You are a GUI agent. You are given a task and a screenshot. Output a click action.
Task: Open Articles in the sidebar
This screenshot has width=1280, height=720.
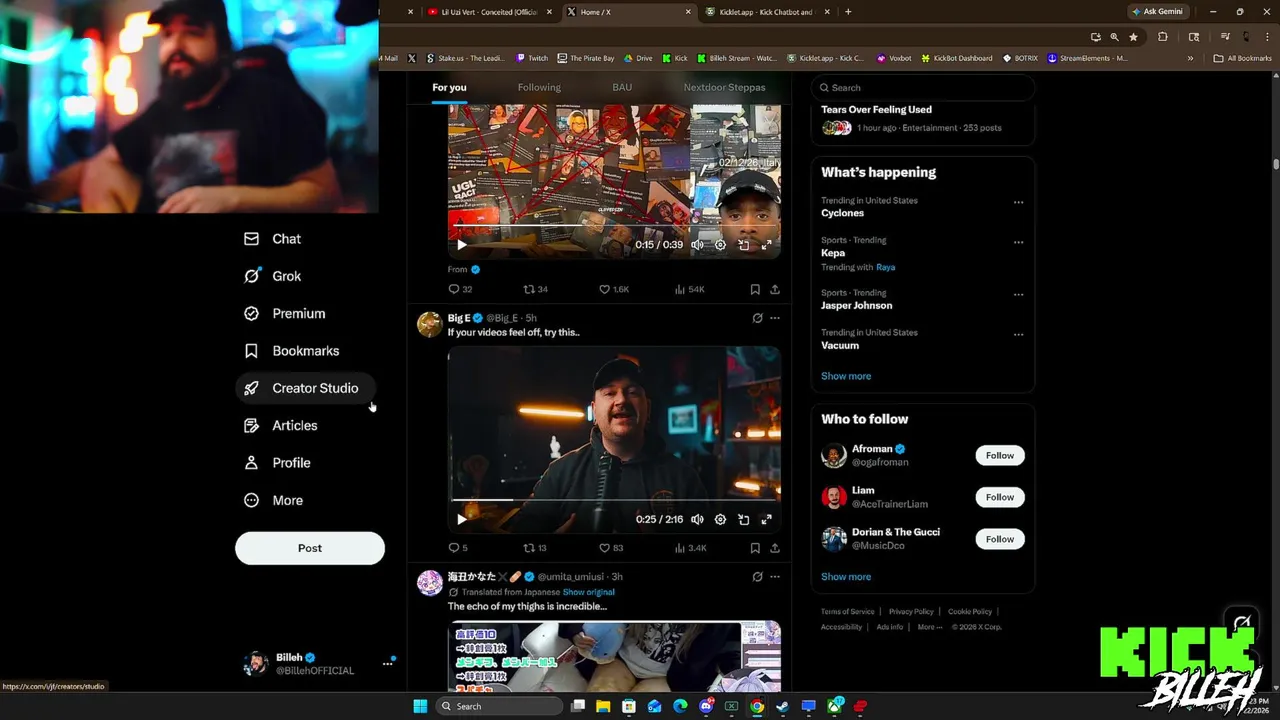point(281,425)
